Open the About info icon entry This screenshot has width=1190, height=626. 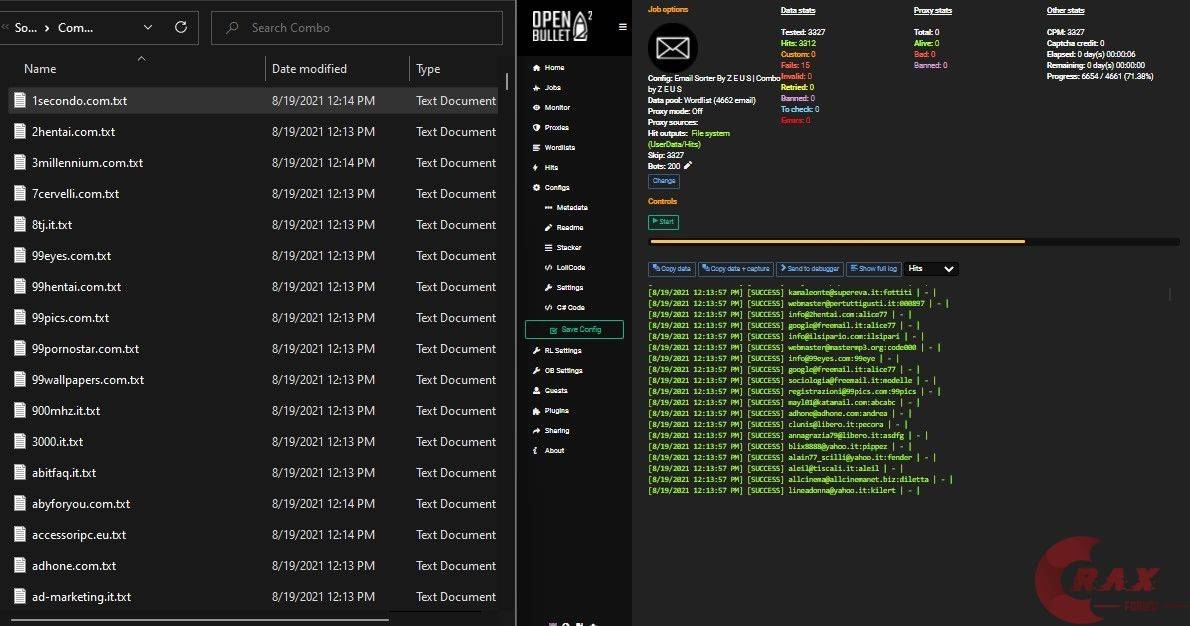pyautogui.click(x=537, y=451)
